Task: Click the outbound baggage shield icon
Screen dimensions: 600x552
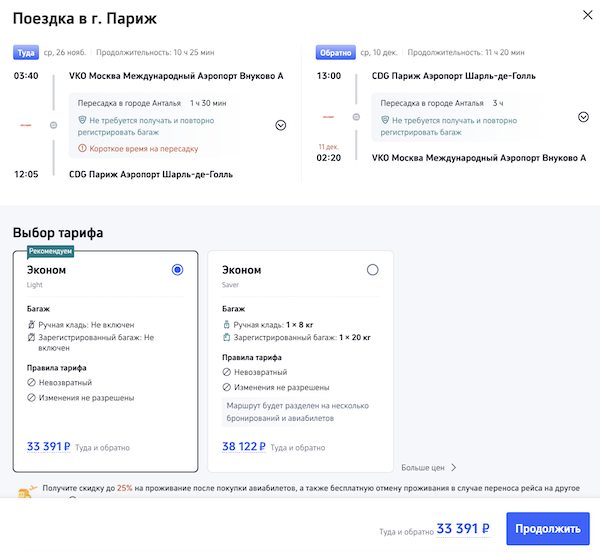Action: (83, 120)
